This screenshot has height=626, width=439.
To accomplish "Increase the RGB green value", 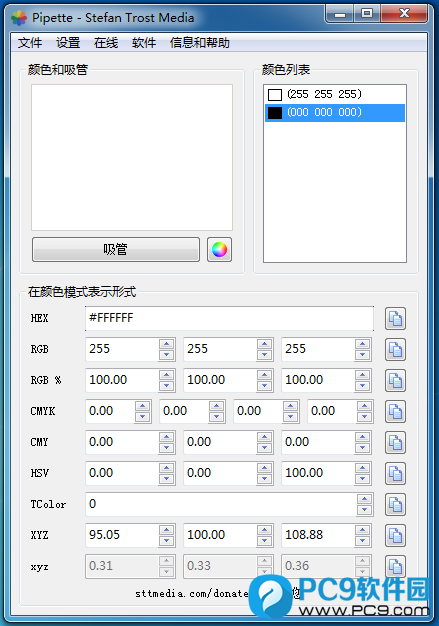I will (x=264, y=344).
